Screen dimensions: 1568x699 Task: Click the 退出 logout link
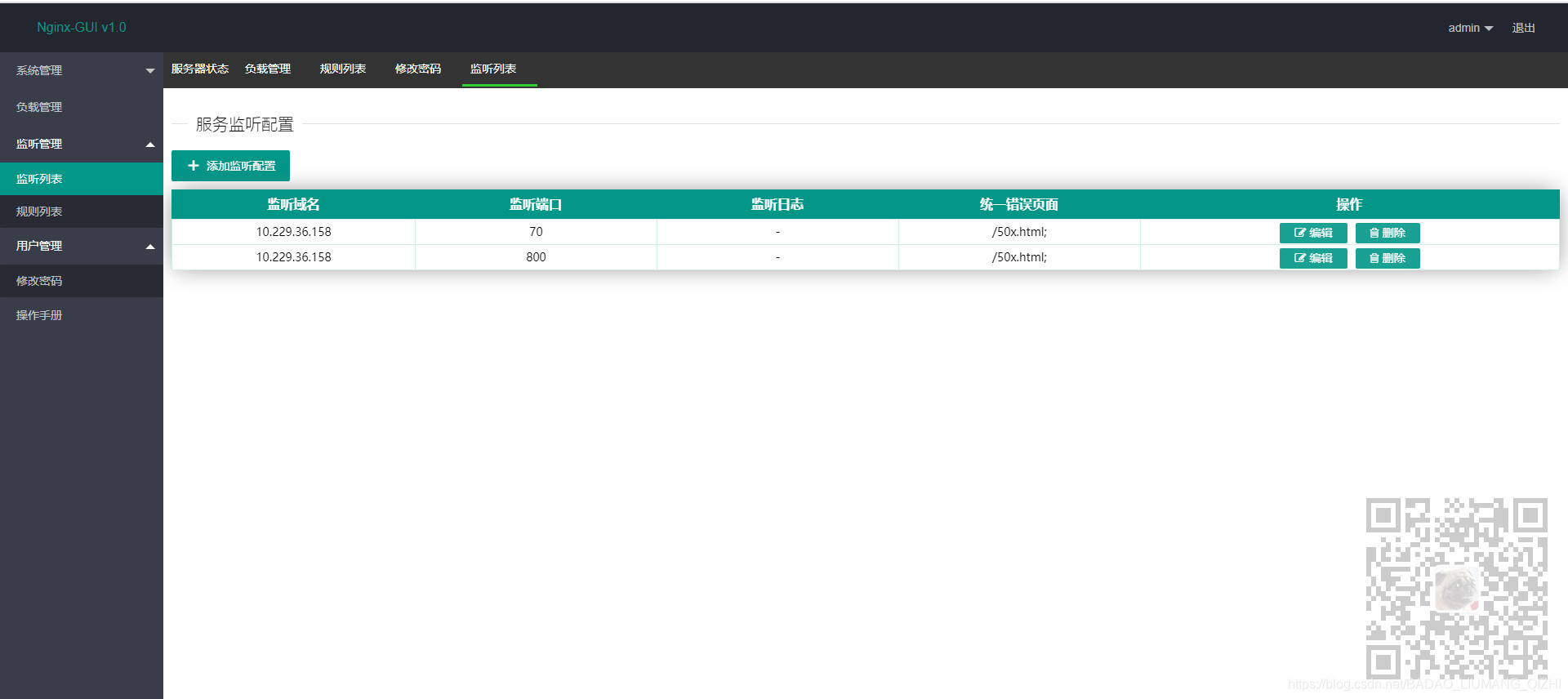click(x=1523, y=28)
